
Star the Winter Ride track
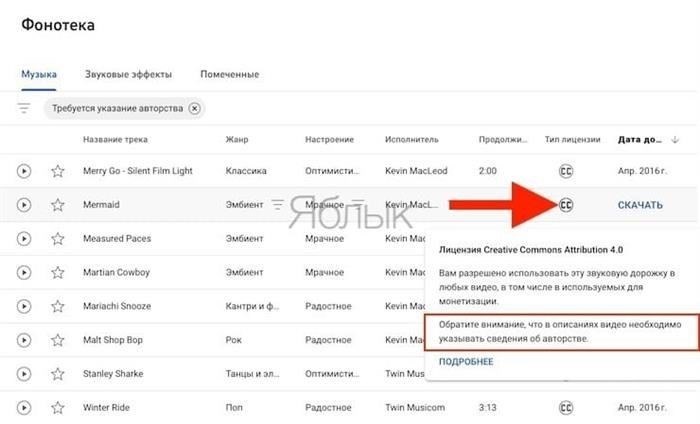click(x=58, y=407)
